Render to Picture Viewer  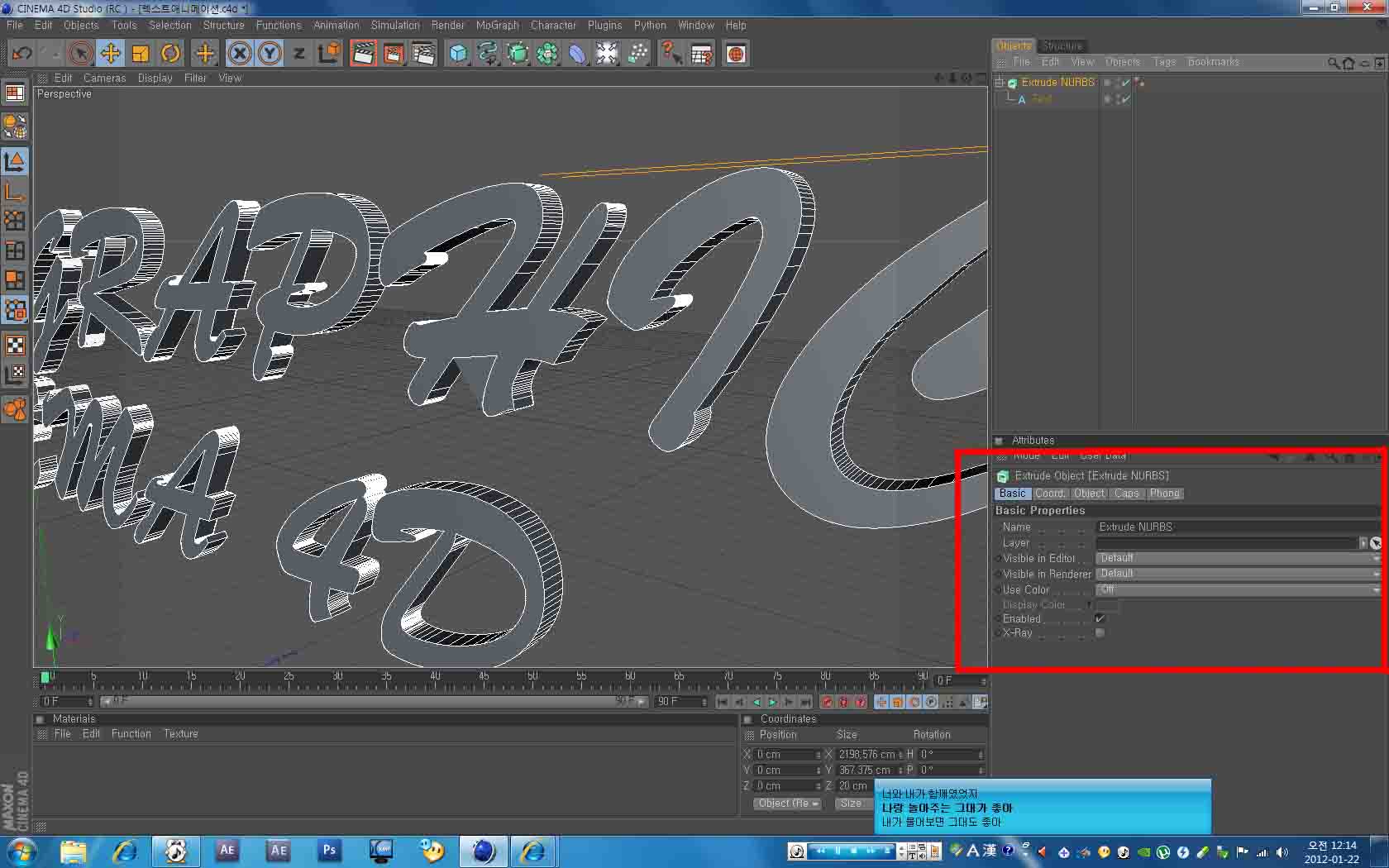[394, 54]
